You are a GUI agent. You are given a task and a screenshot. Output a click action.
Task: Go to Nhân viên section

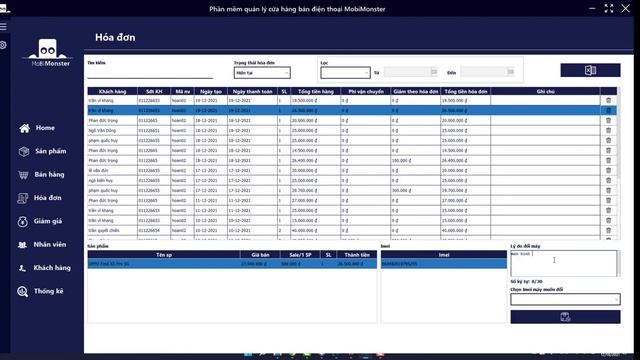[x=42, y=244]
